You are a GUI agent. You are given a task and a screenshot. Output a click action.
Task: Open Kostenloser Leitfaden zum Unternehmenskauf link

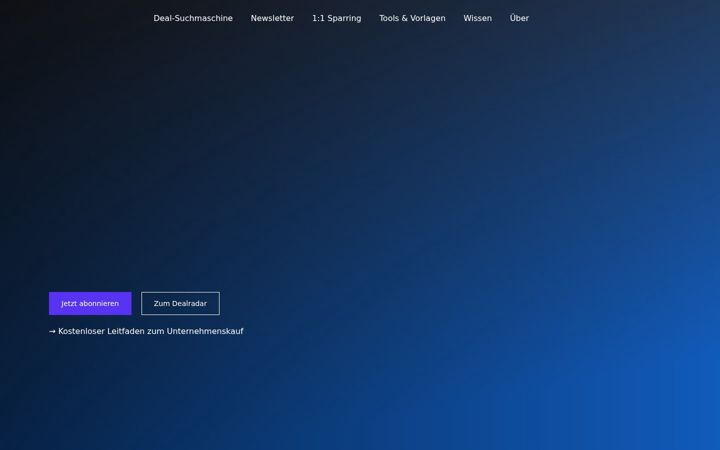coord(146,331)
